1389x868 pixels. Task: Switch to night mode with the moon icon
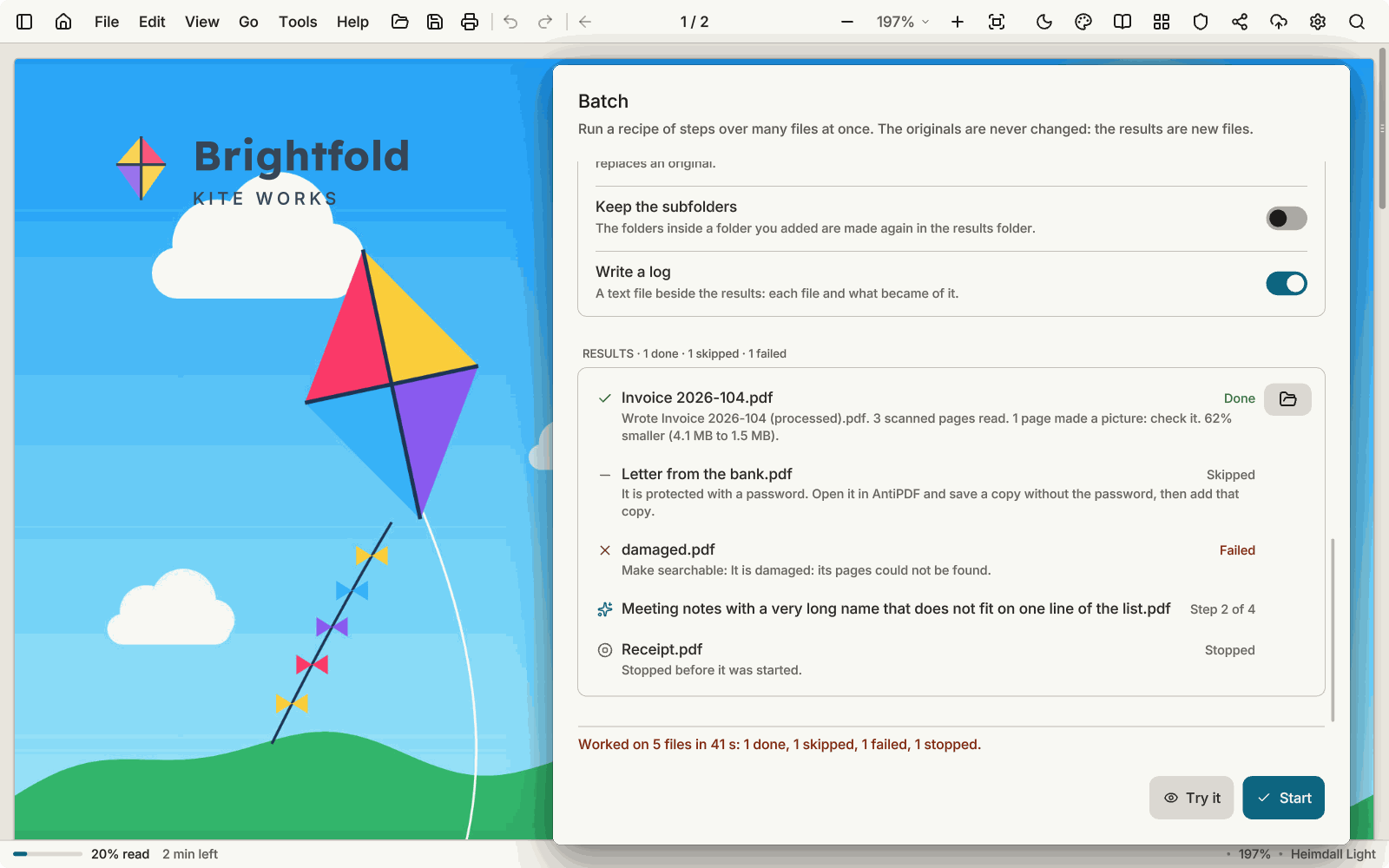point(1044,22)
